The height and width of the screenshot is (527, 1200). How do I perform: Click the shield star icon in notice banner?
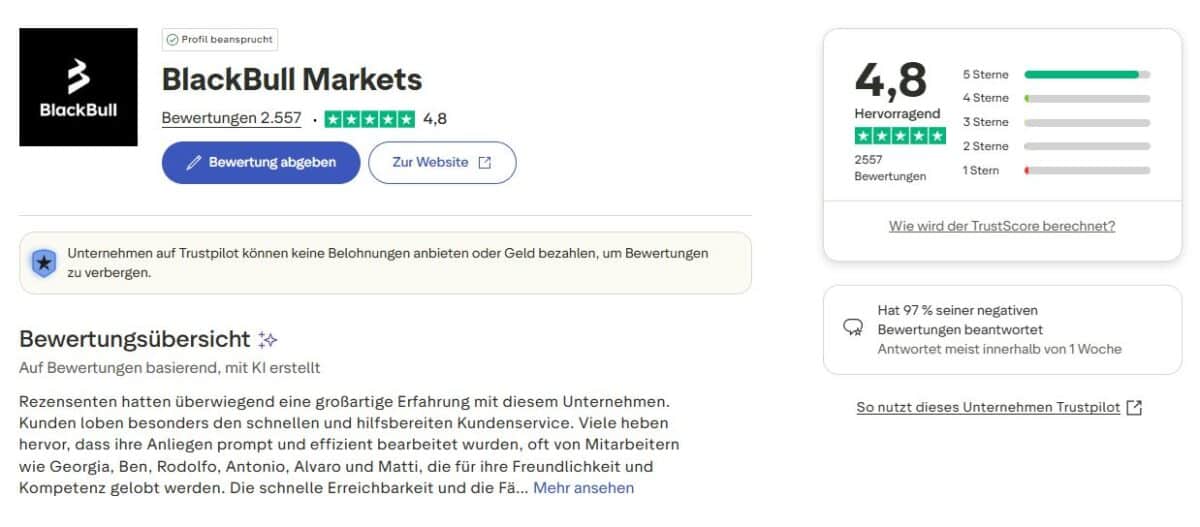[44, 263]
